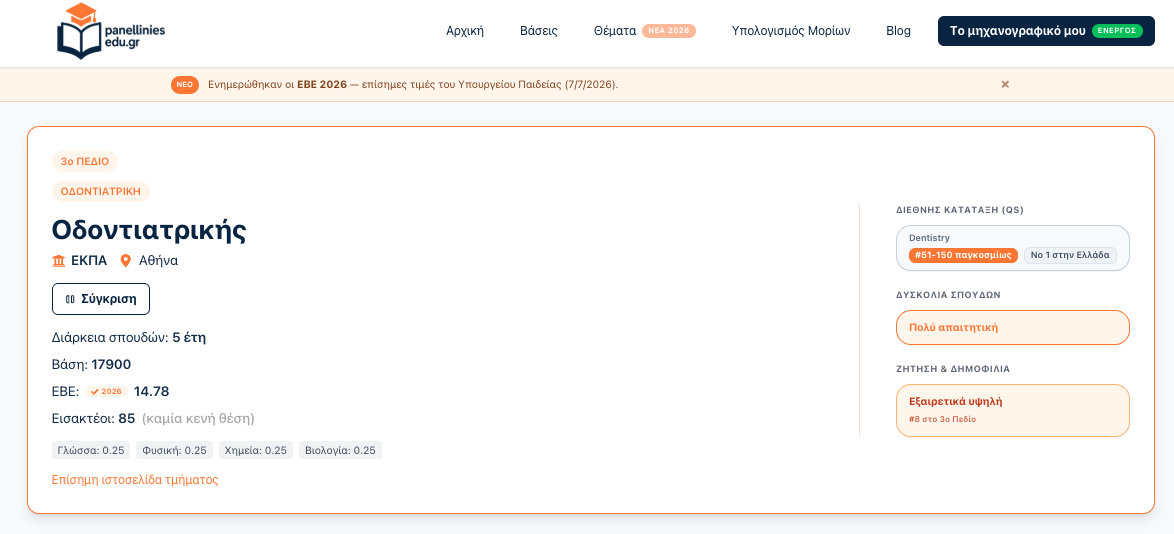
Task: Click the Σύγκριση compare button
Action: tap(101, 299)
